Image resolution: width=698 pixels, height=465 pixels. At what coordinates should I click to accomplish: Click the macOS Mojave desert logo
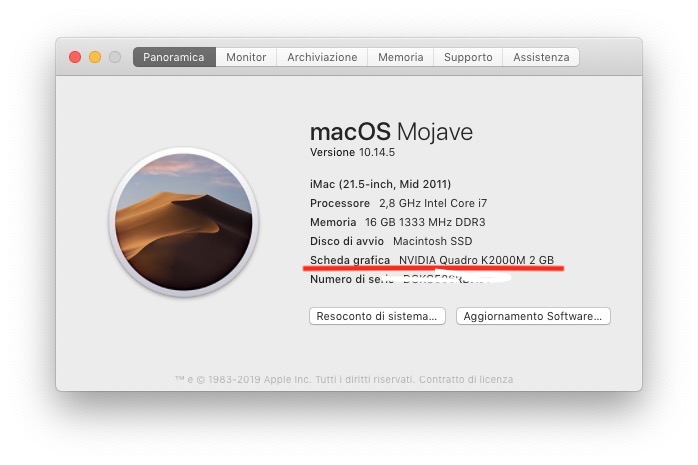tap(184, 222)
